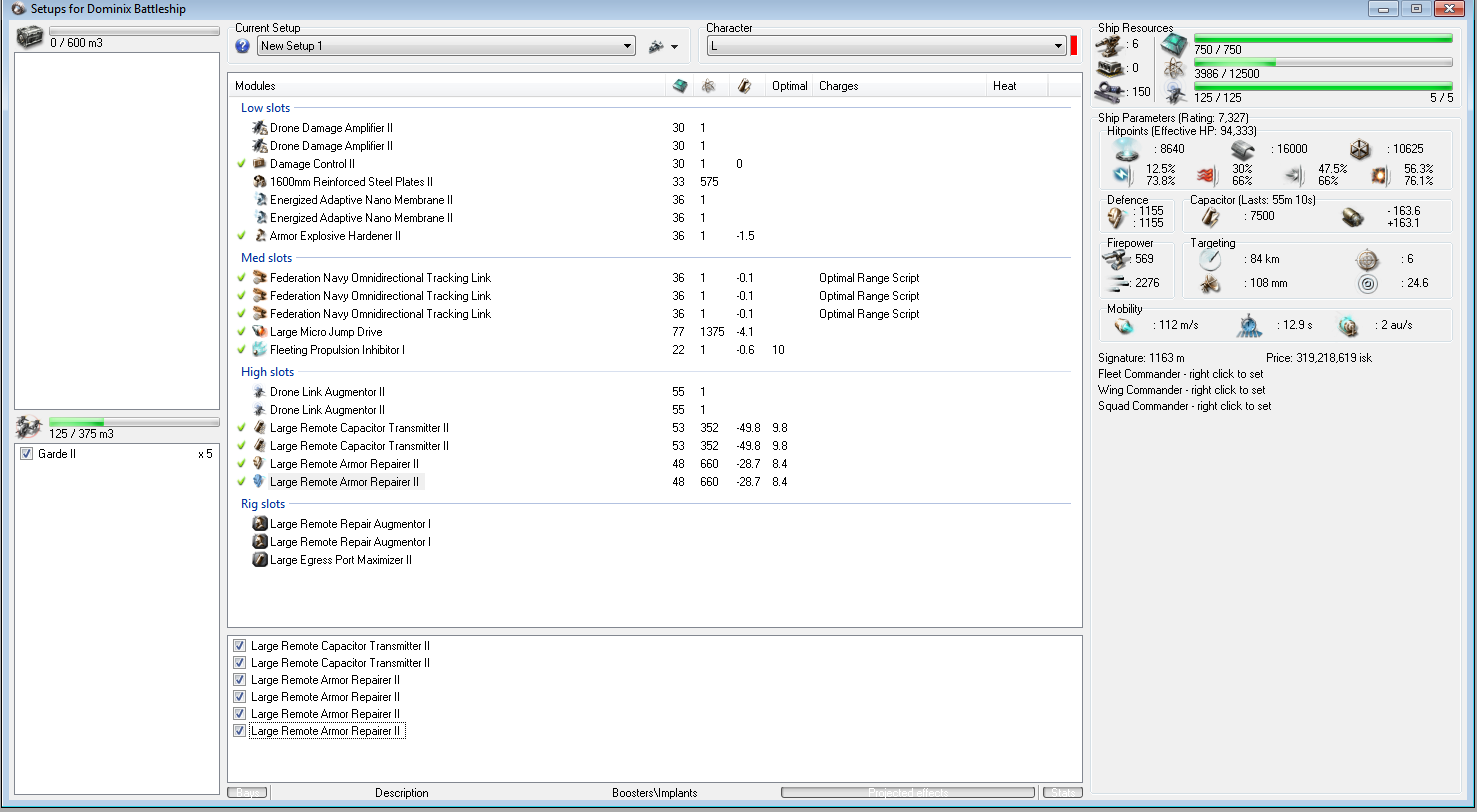This screenshot has width=1477, height=812.
Task: Click the cargo hold icon above the empty list
Action: pyautogui.click(x=29, y=37)
